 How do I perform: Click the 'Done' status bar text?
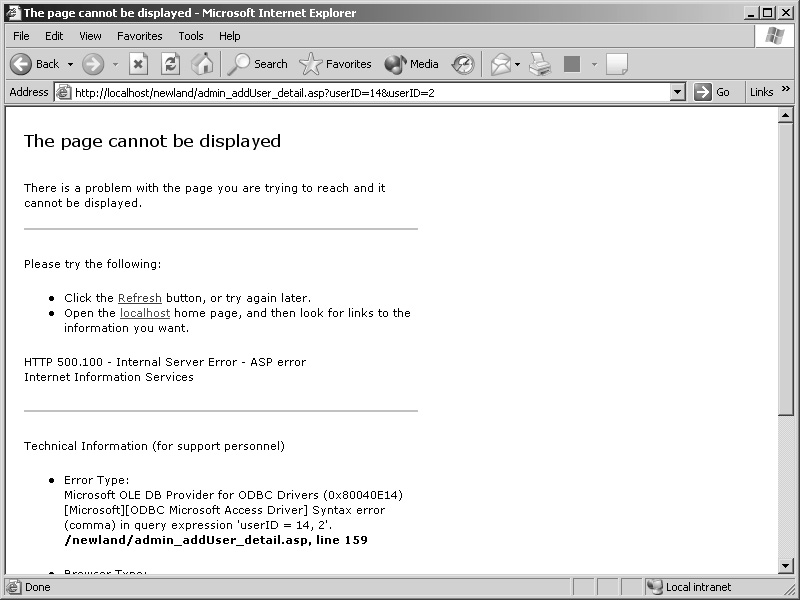[38, 587]
